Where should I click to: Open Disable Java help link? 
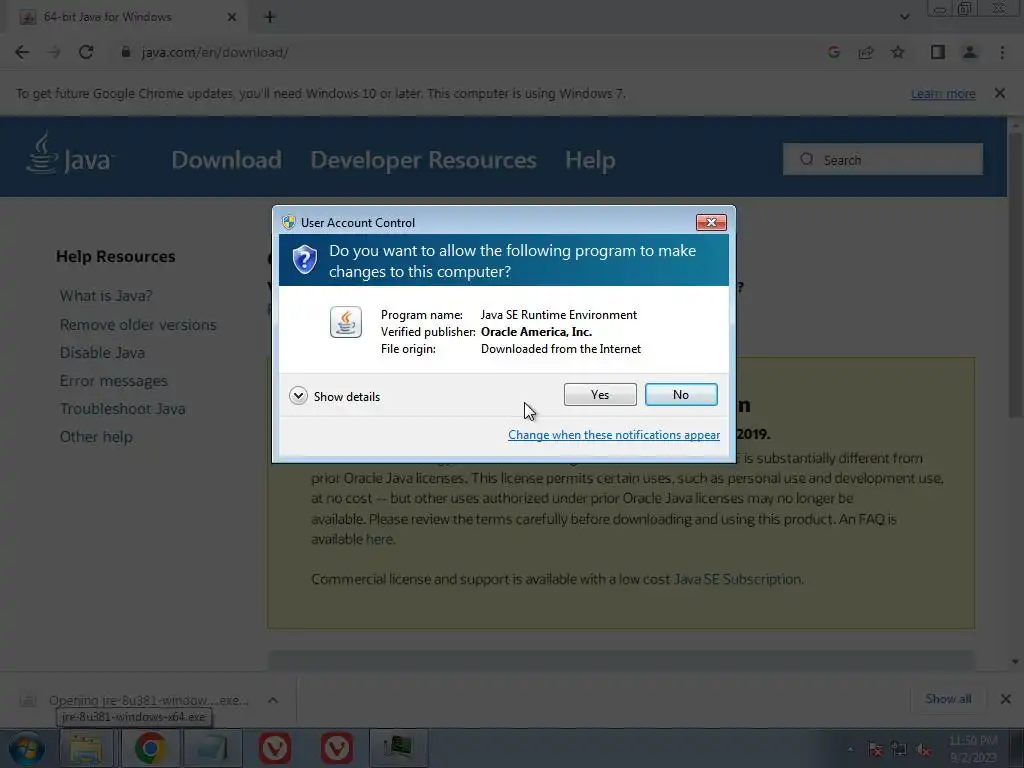[103, 353]
